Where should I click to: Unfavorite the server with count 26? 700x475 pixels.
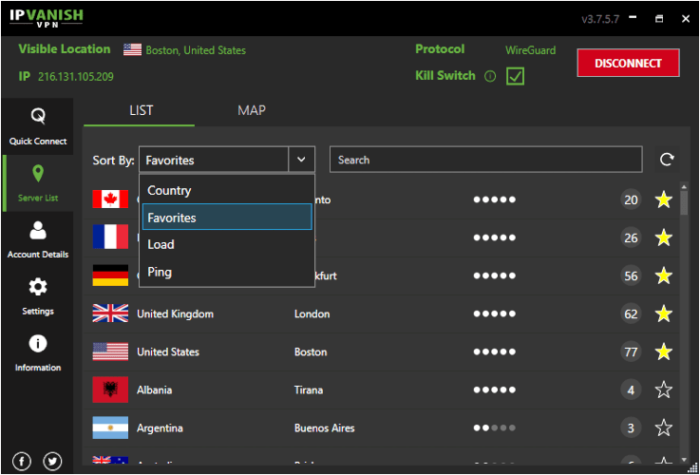[664, 238]
